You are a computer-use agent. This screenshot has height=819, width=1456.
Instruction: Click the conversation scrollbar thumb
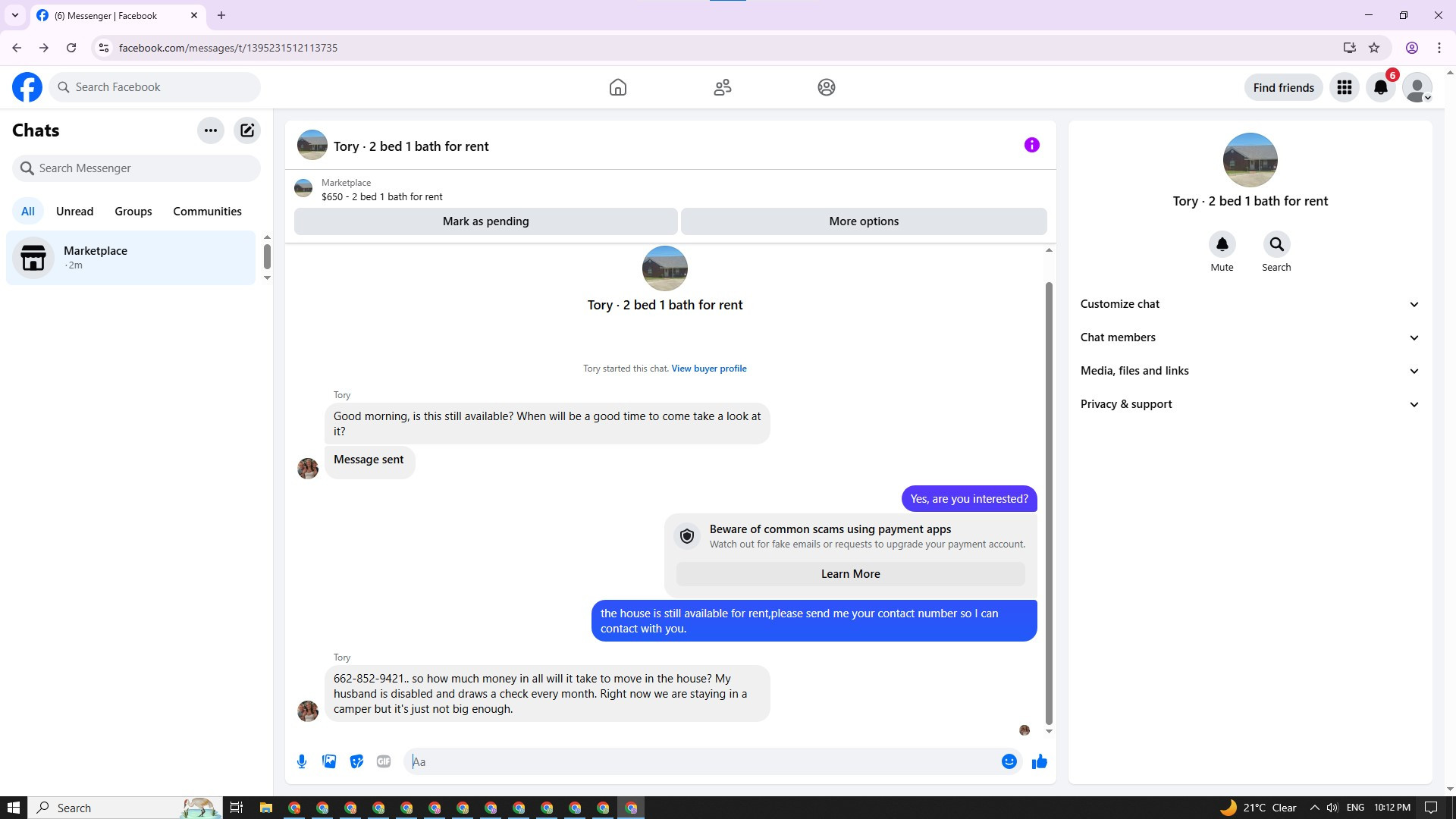(x=1049, y=500)
